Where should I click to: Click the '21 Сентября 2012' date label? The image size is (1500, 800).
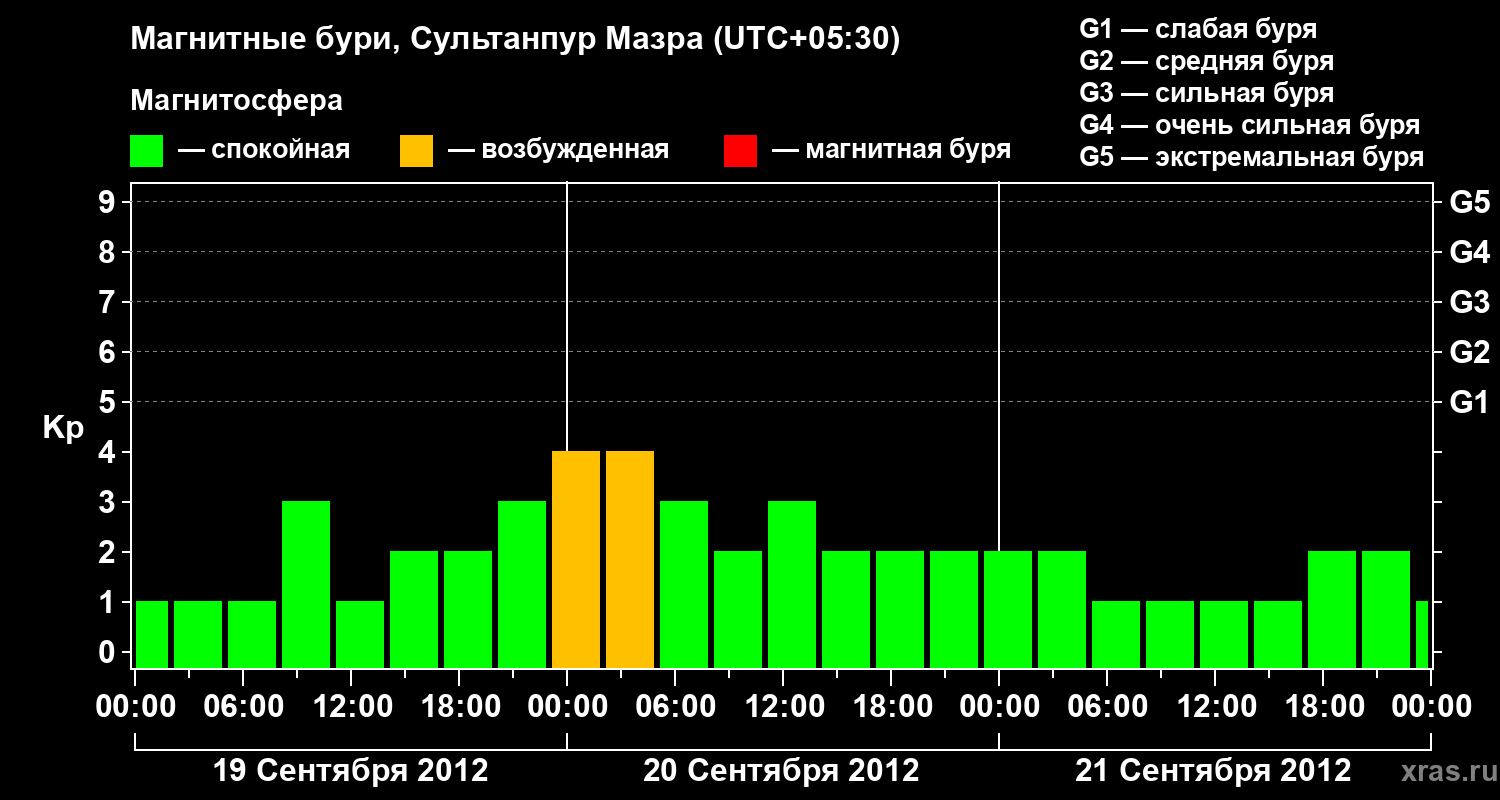1213,771
